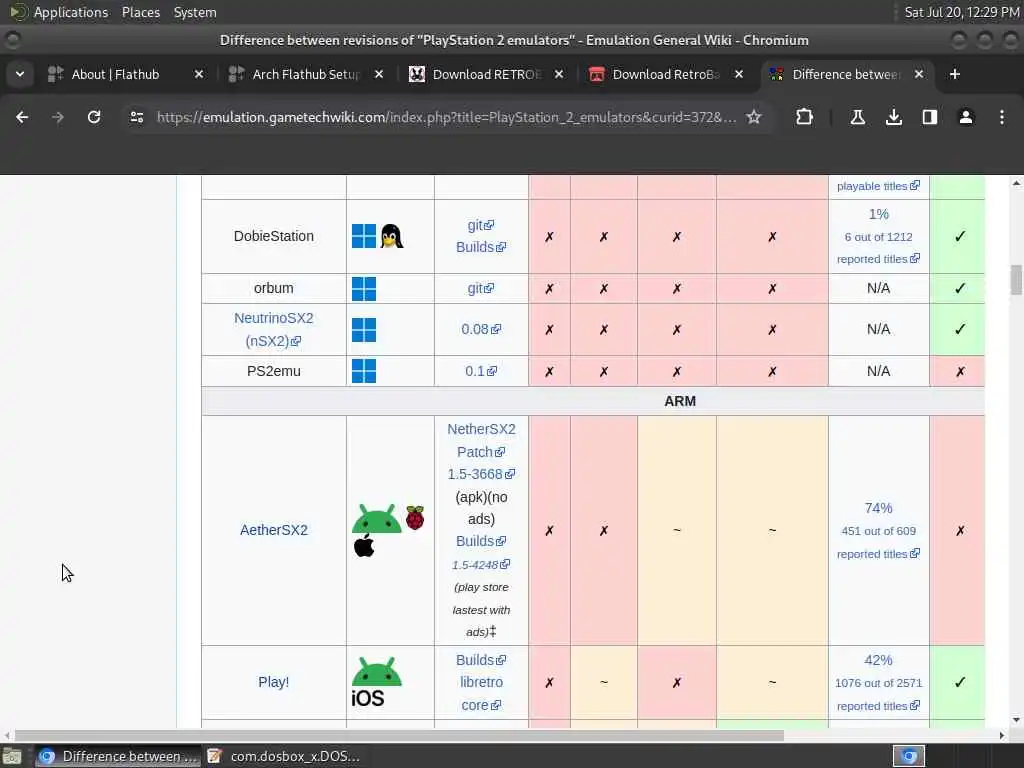Close the Download RETROBAT tab
The height and width of the screenshot is (768, 1024).
(559, 74)
